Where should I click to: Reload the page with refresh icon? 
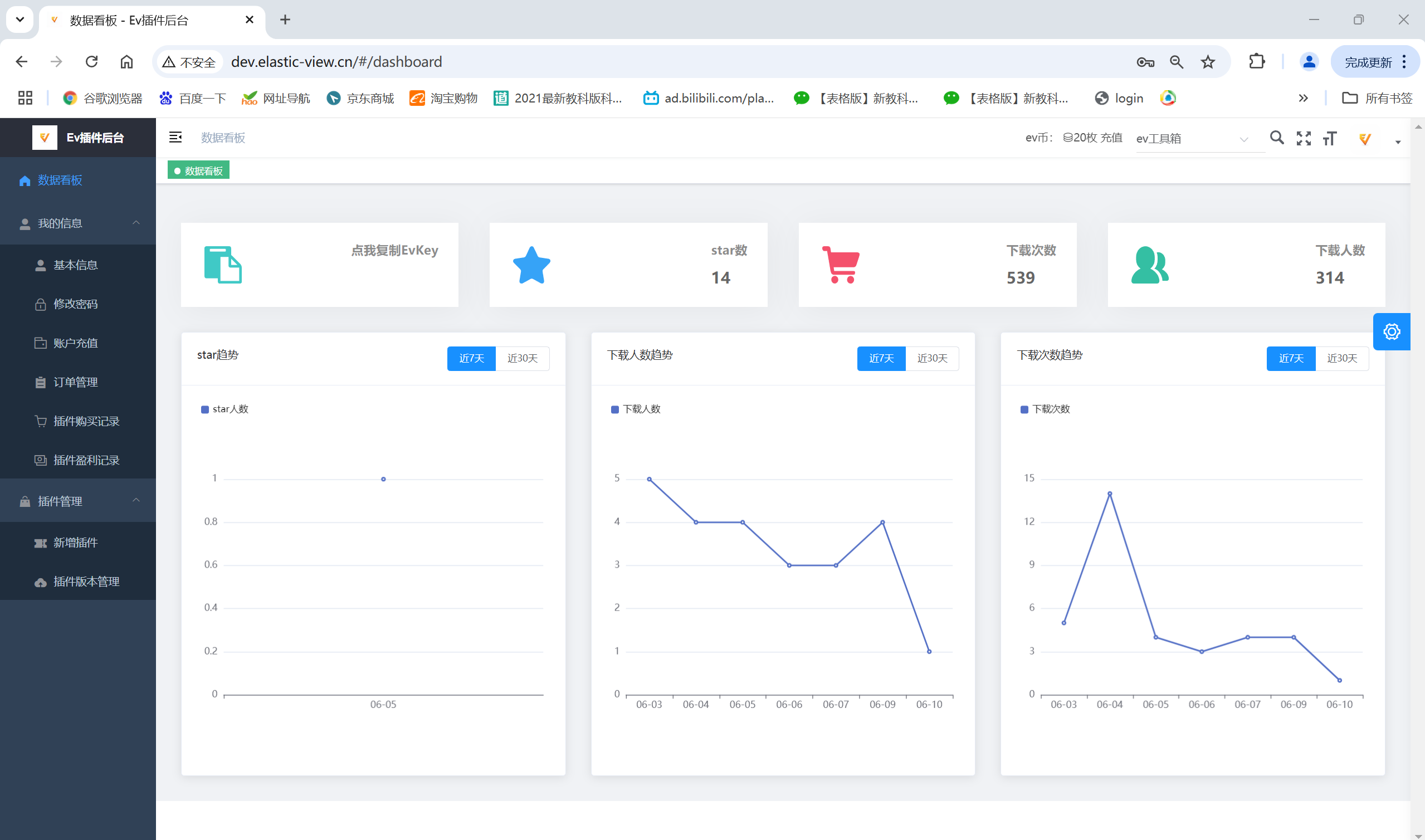[x=92, y=62]
